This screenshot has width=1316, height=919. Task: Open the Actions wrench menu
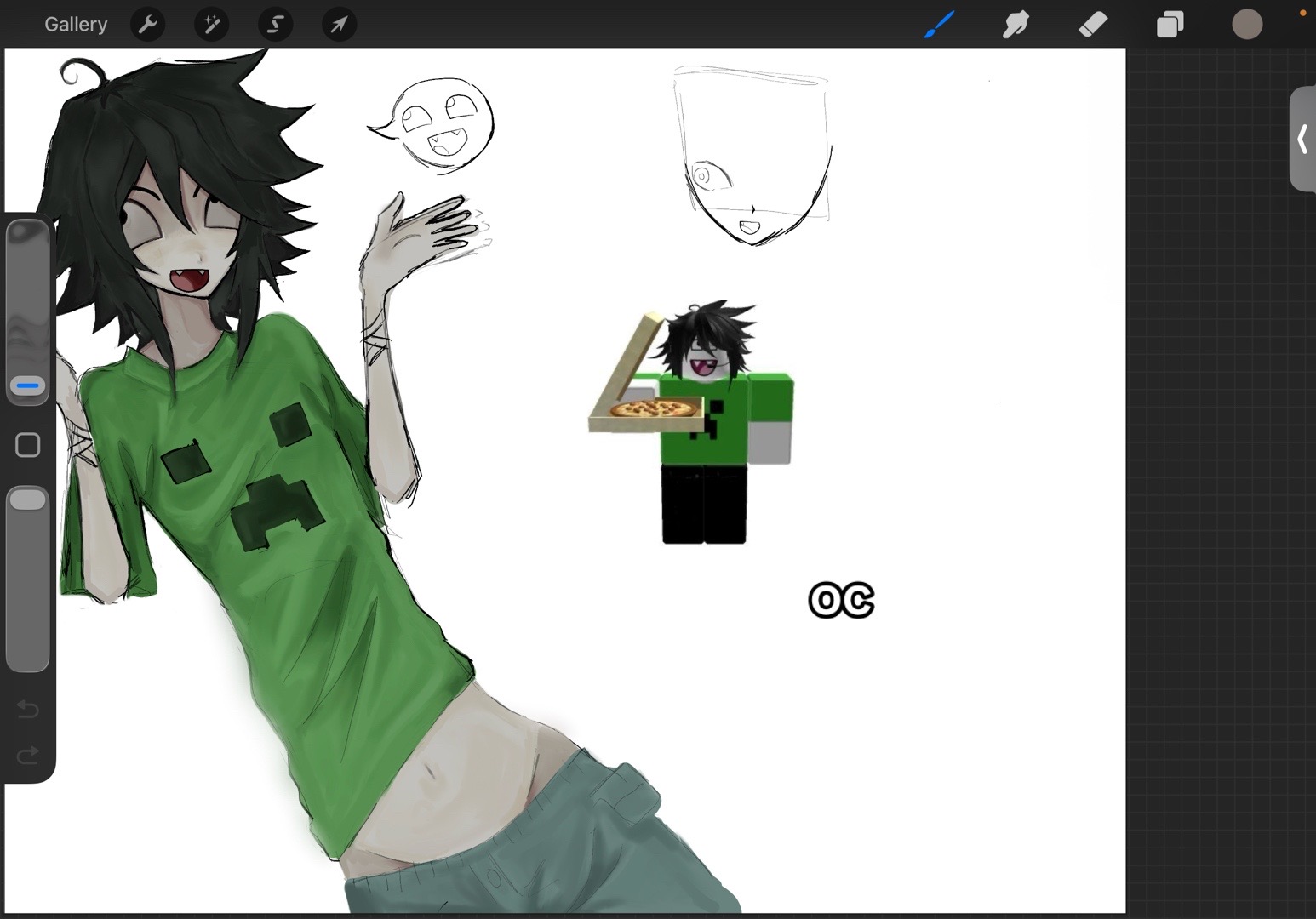coord(148,25)
